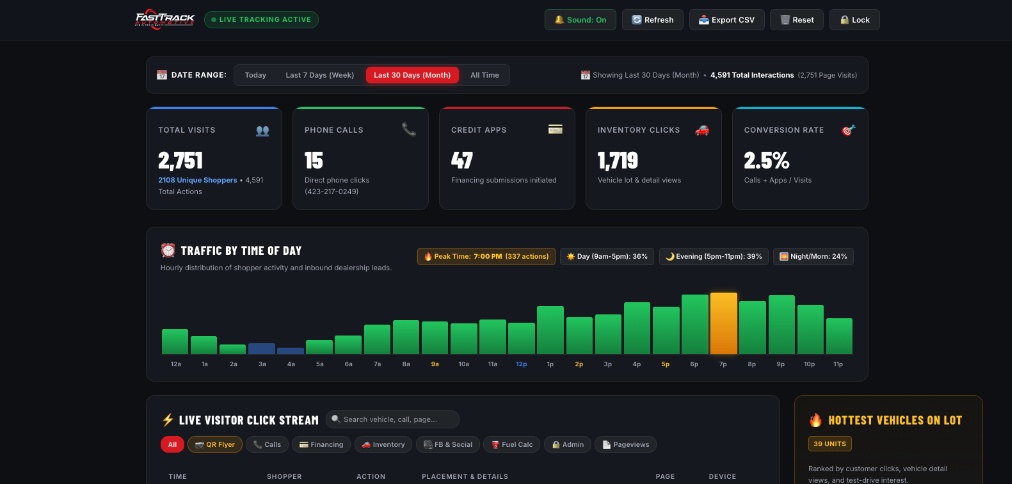
Task: Click the Night/Morn: 24% badge
Action: pyautogui.click(x=813, y=256)
